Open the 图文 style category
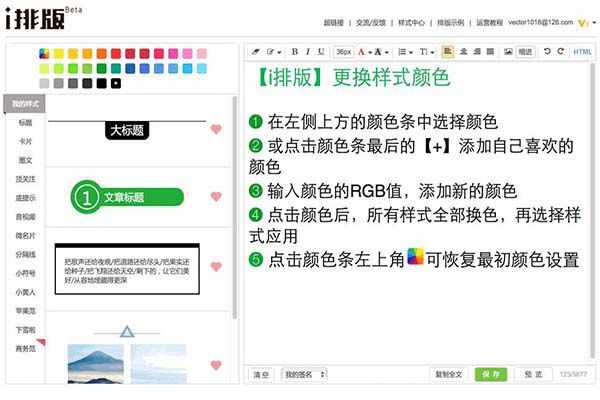Viewport: 600px width, 400px height. pos(26,160)
